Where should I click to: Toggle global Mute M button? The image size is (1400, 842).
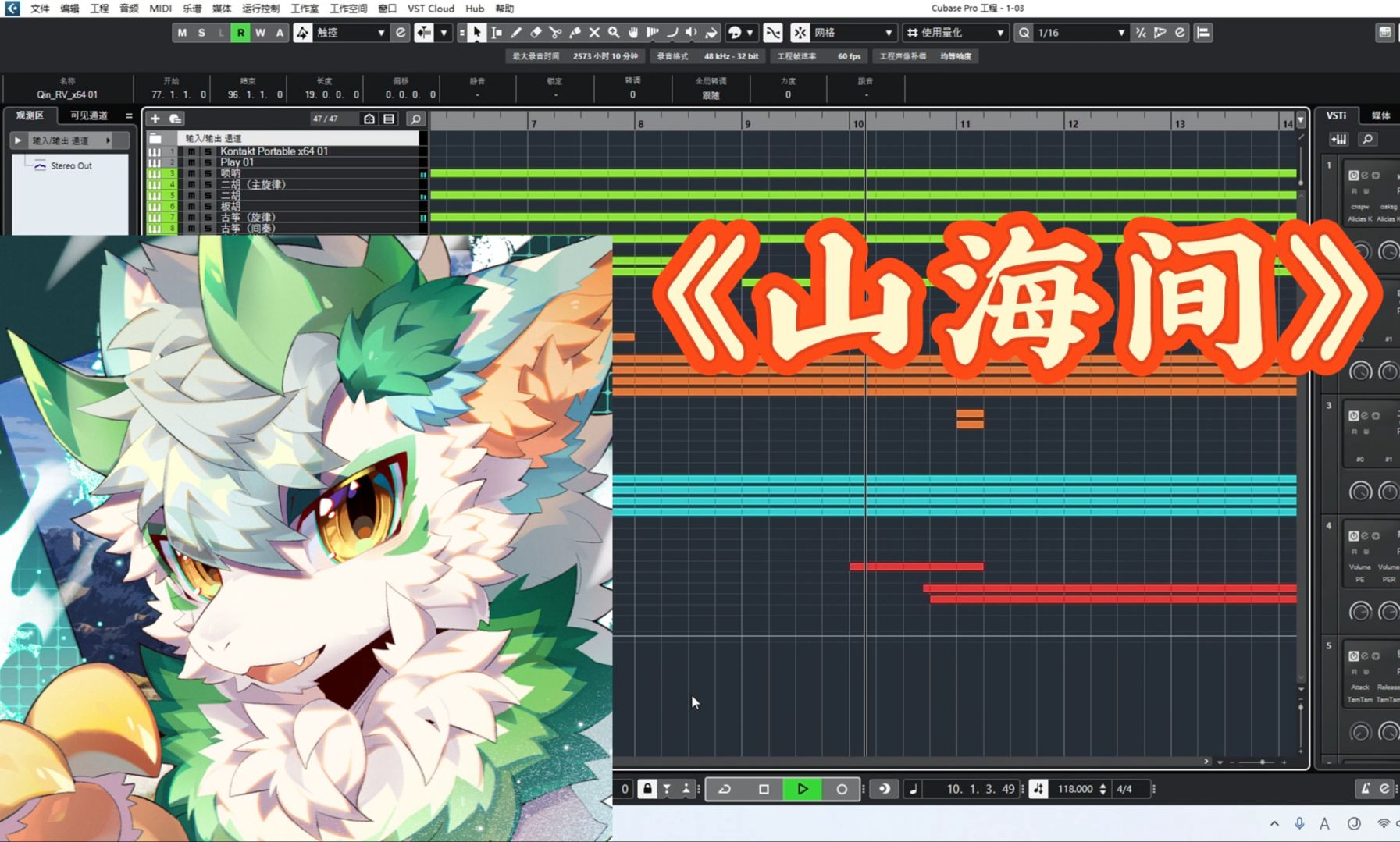[x=182, y=33]
